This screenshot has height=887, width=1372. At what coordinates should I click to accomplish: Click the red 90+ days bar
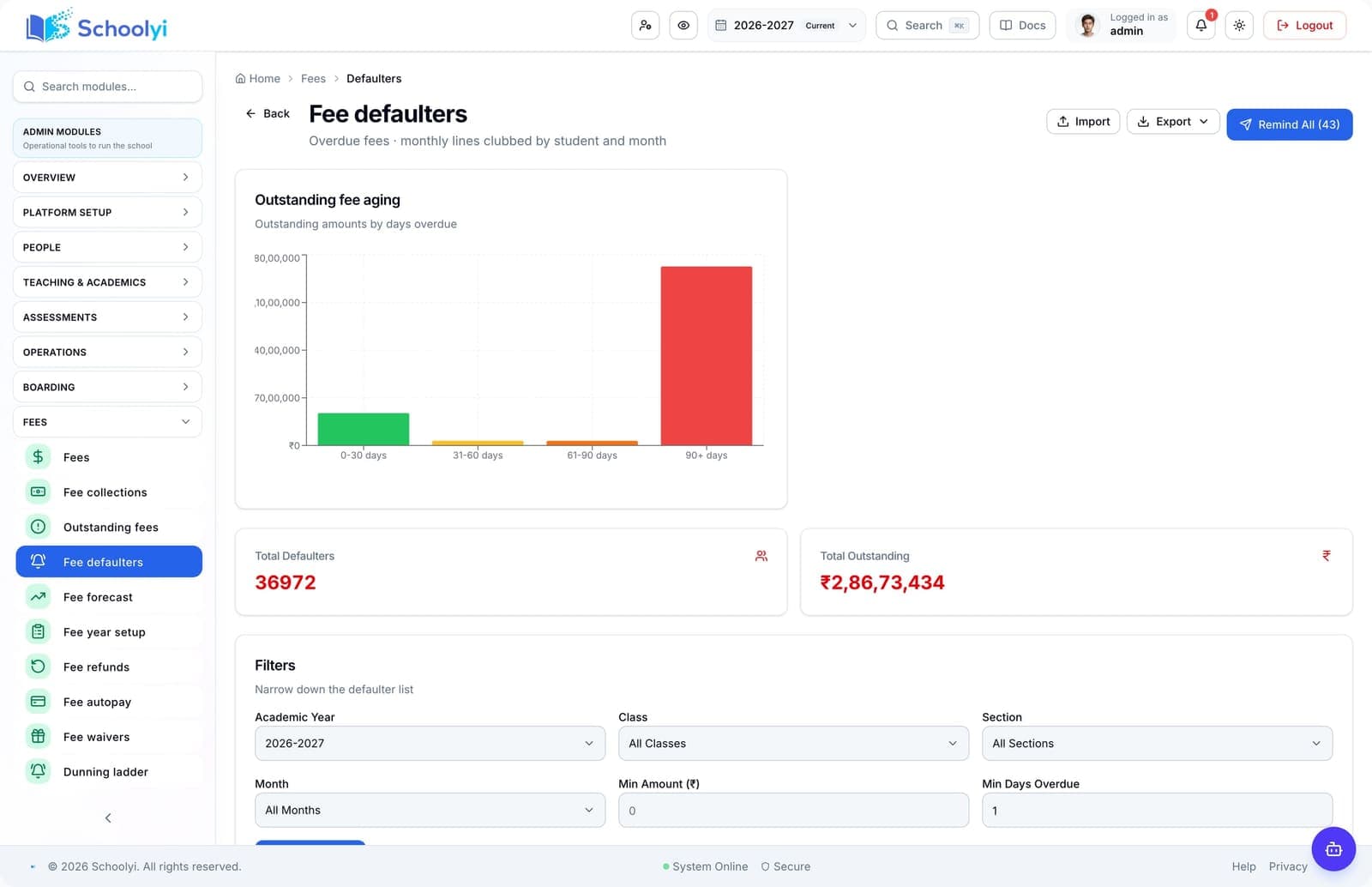[707, 356]
